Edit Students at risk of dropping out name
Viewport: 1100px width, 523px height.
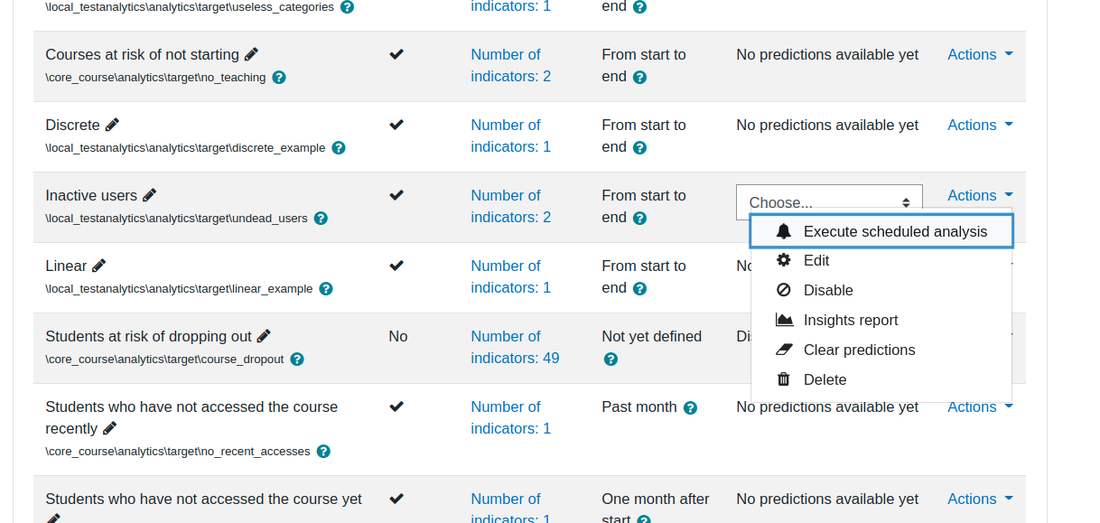264,336
